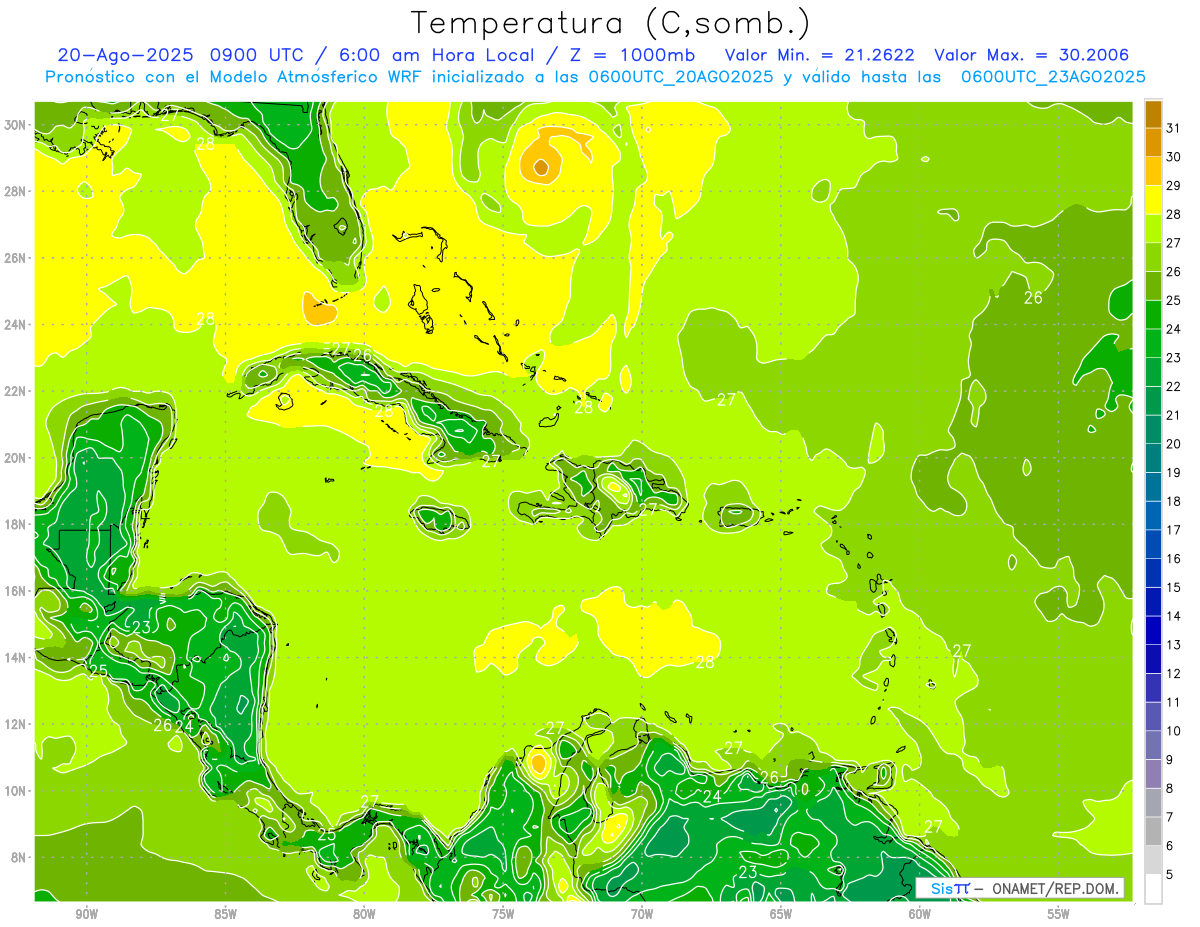Click the 30N latitude axis label
This screenshot has width=1200, height=927.
pos(15,125)
